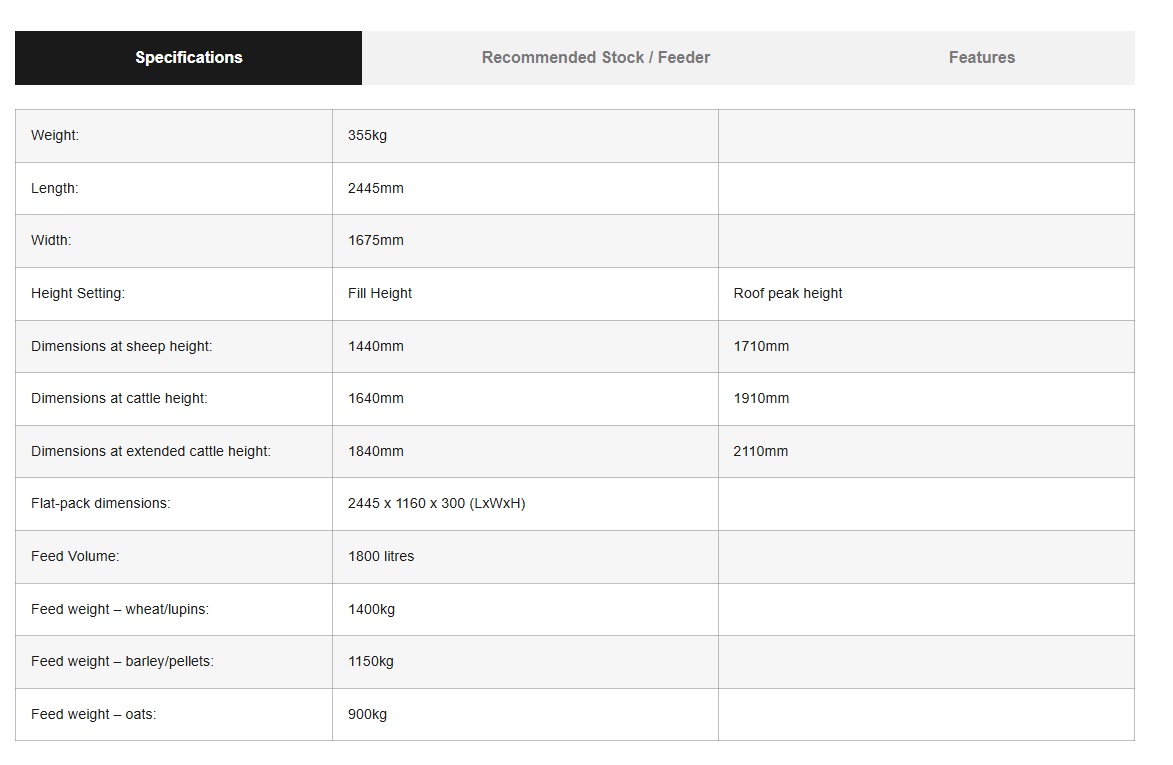Select the 1800 litres feed volume
This screenshot has width=1173, height=765.
pyautogui.click(x=381, y=557)
